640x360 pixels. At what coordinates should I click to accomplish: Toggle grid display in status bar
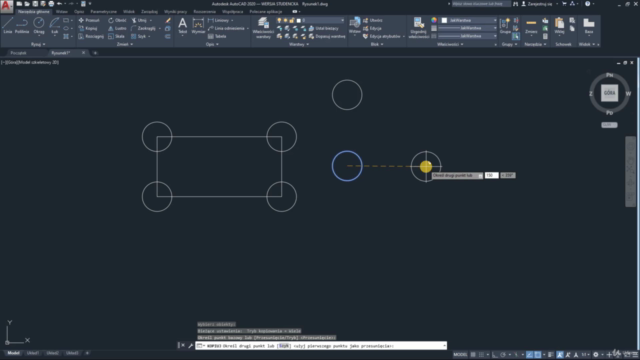coord(473,354)
